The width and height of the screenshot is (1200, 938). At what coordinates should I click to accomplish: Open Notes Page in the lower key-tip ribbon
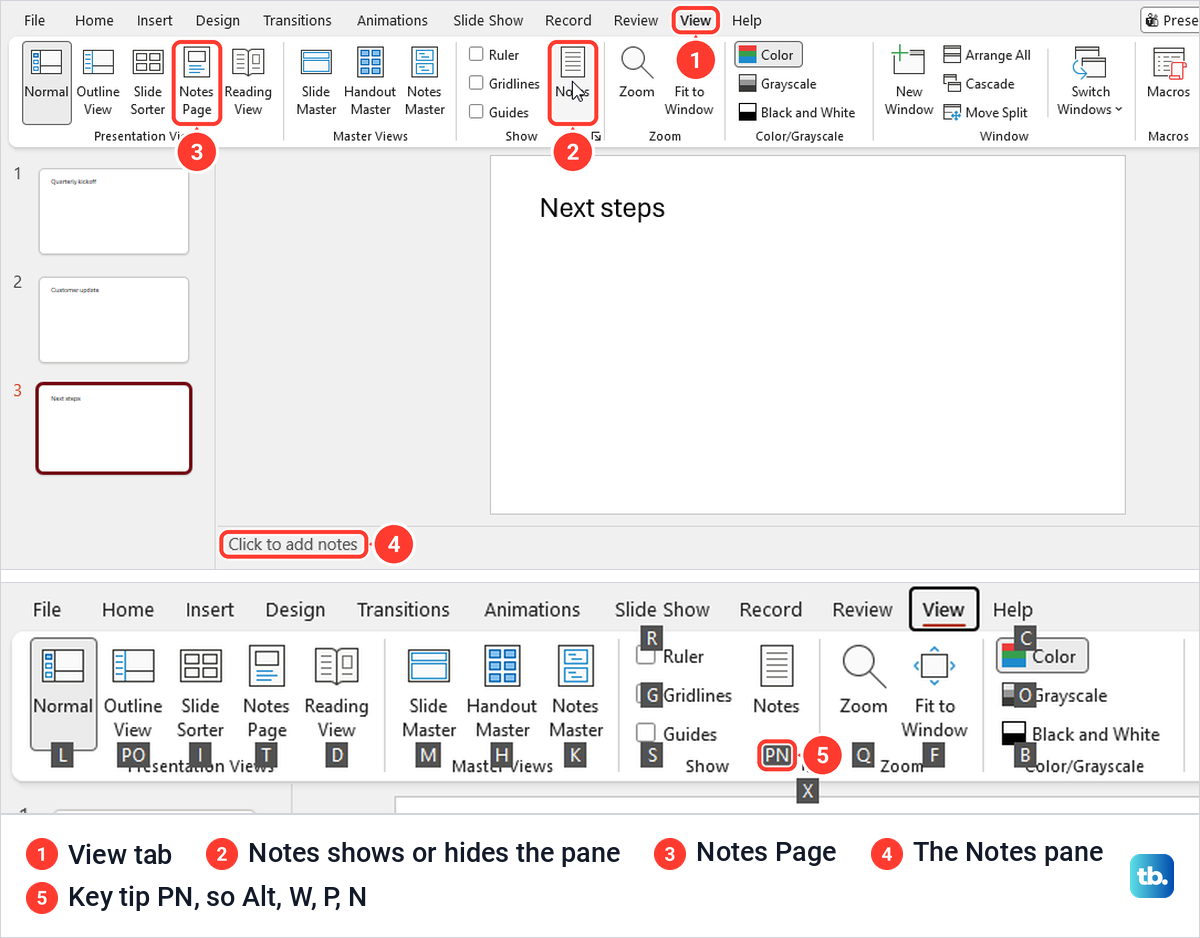(266, 692)
